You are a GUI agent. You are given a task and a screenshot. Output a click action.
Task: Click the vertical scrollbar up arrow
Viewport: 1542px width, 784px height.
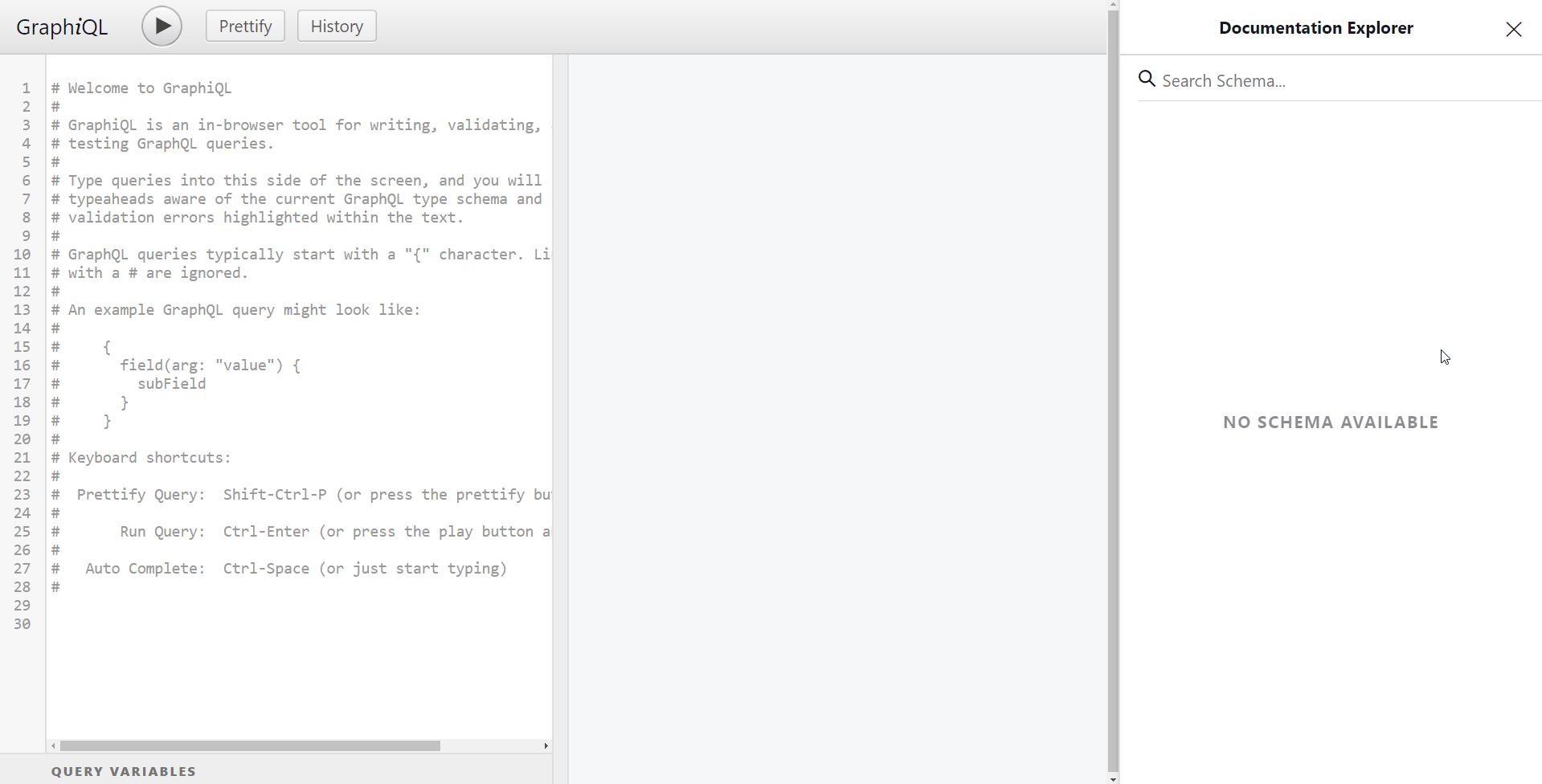1113,5
